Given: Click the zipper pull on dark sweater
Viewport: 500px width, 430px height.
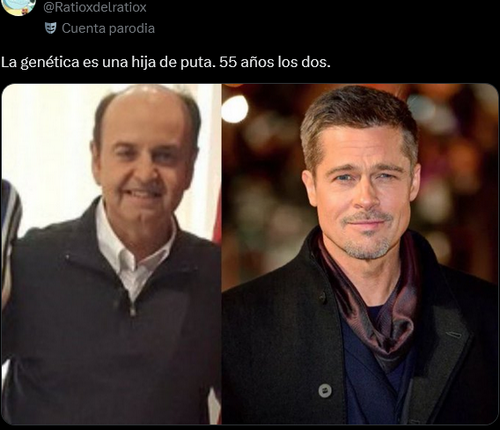Looking at the screenshot, I should (x=133, y=309).
